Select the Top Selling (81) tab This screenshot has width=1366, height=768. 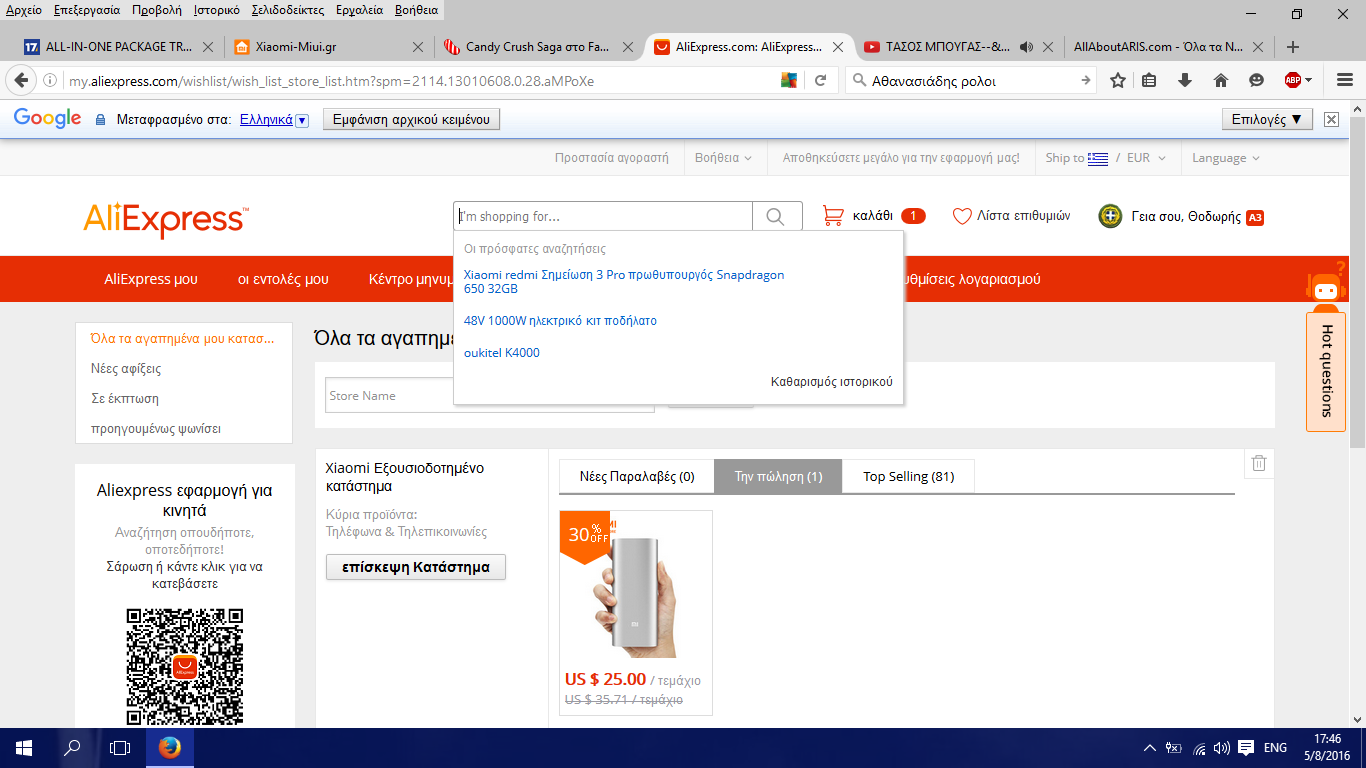click(x=909, y=476)
